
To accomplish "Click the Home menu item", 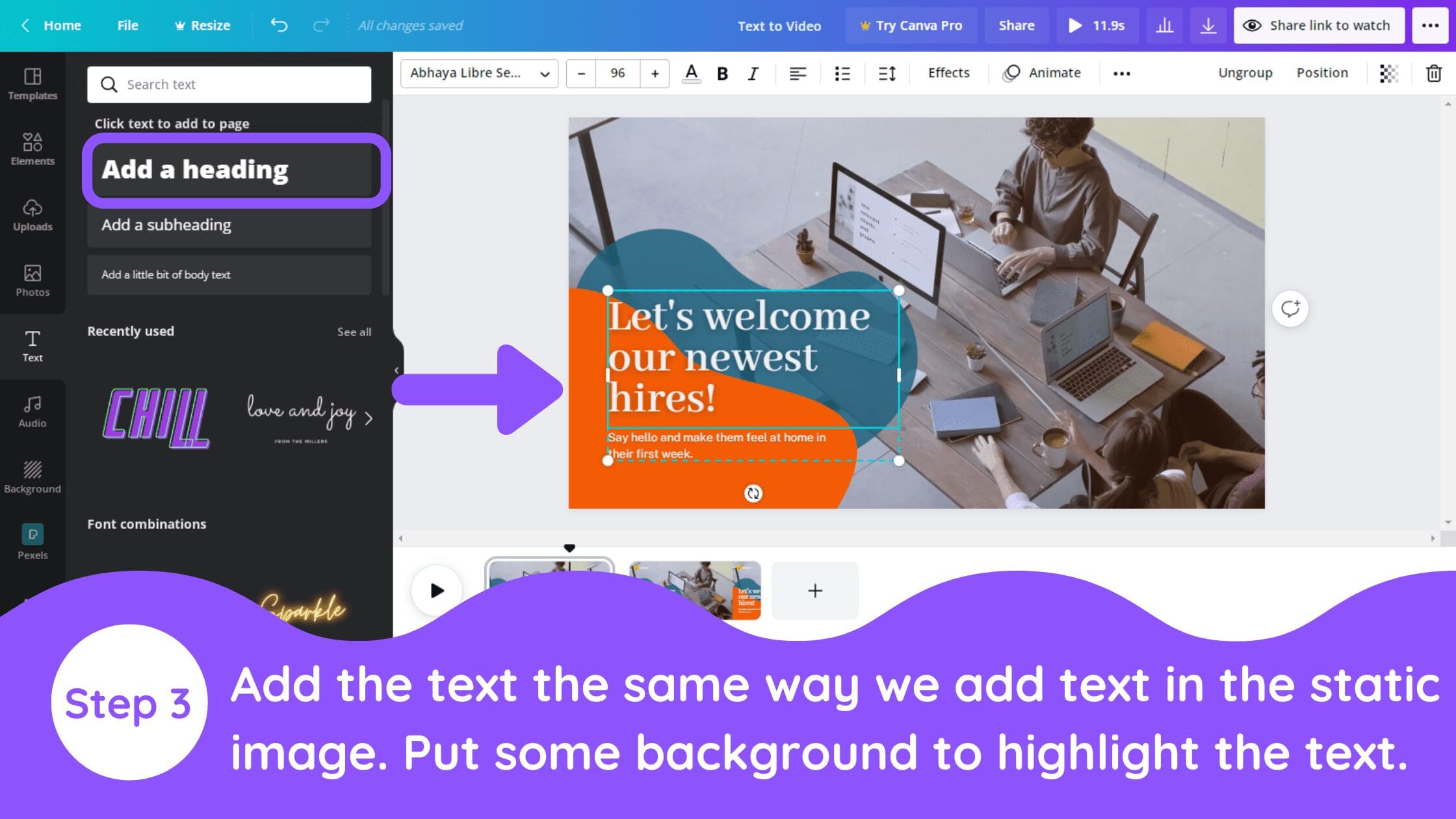I will pos(62,25).
